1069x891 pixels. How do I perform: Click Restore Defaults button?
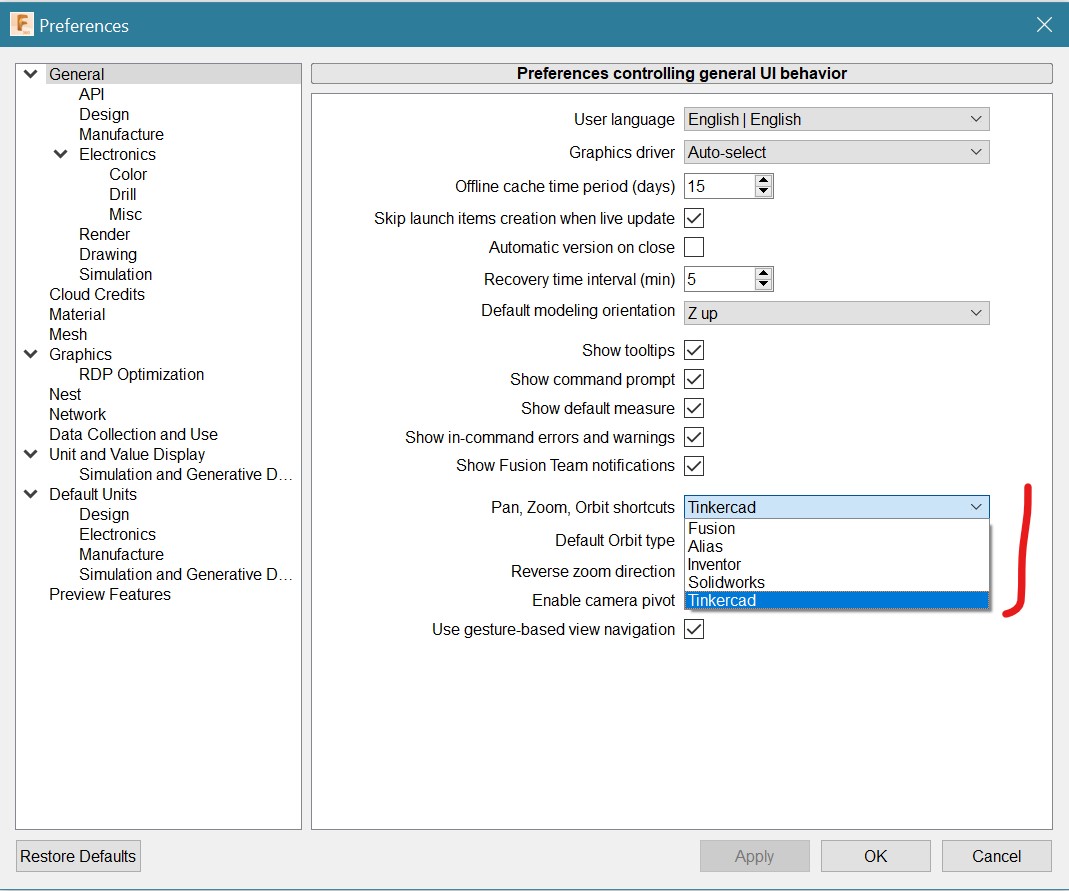click(78, 856)
